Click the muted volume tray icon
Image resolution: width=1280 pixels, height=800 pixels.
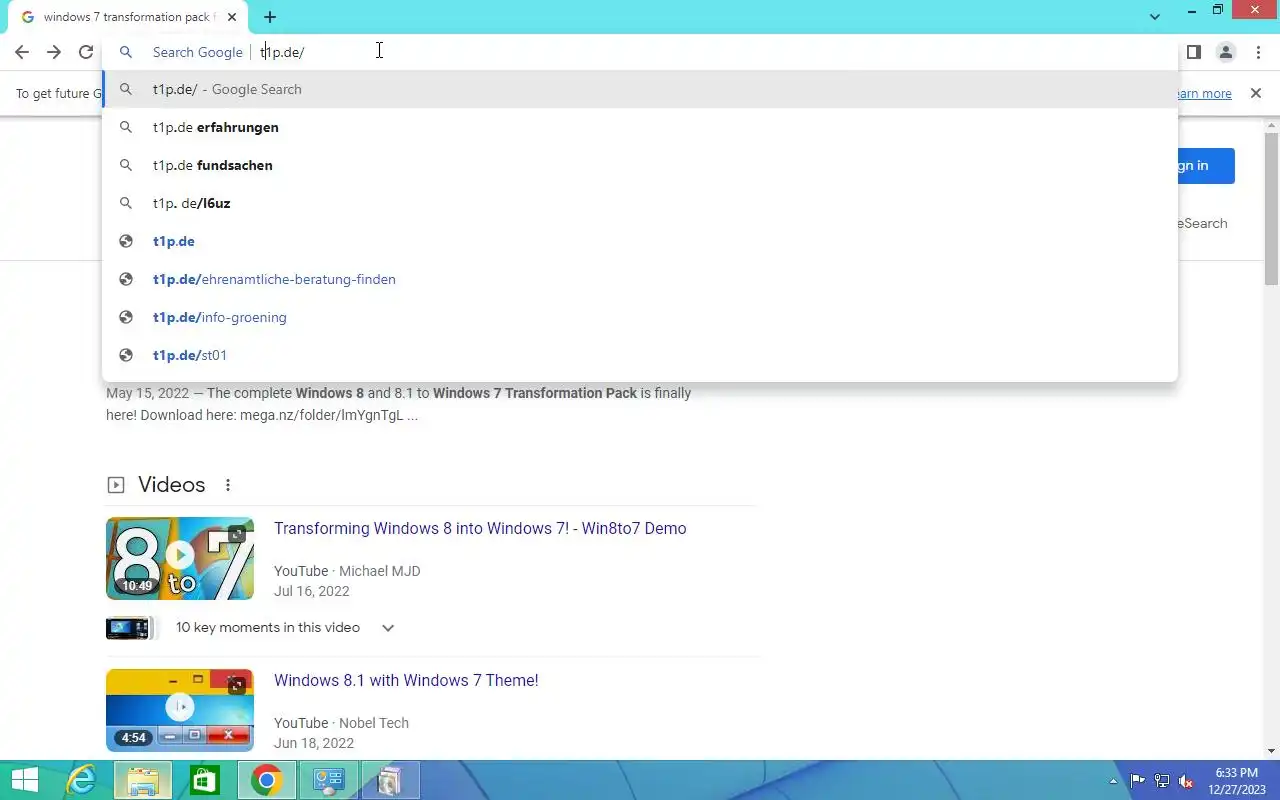(x=1186, y=781)
